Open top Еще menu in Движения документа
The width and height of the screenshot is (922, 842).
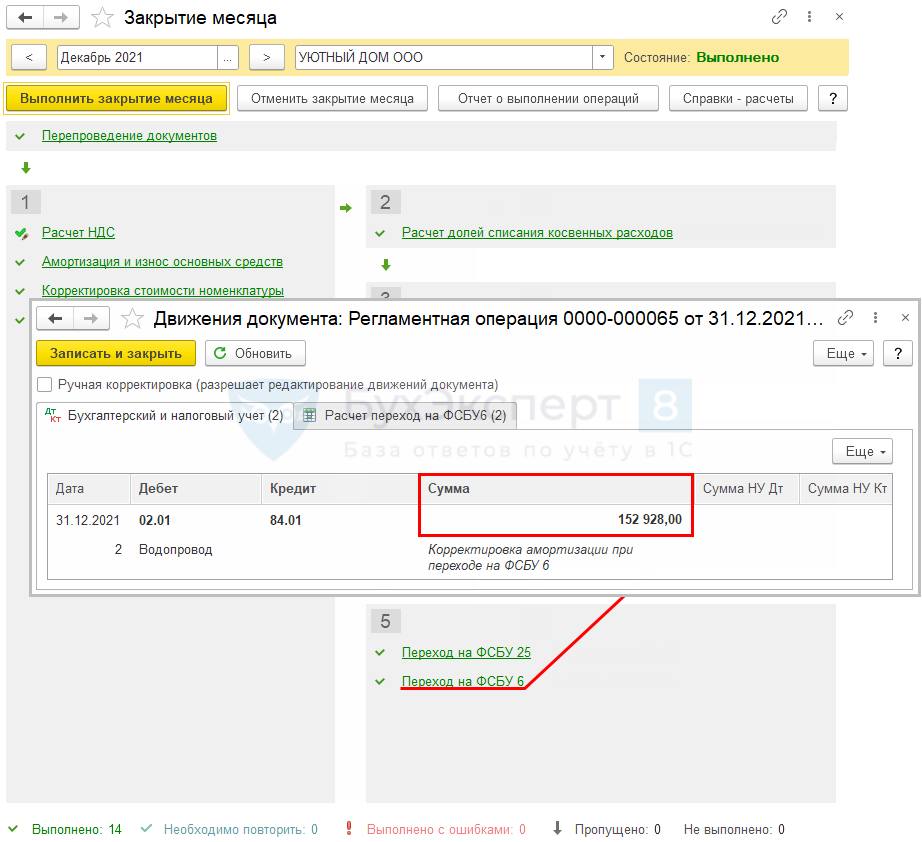point(843,353)
